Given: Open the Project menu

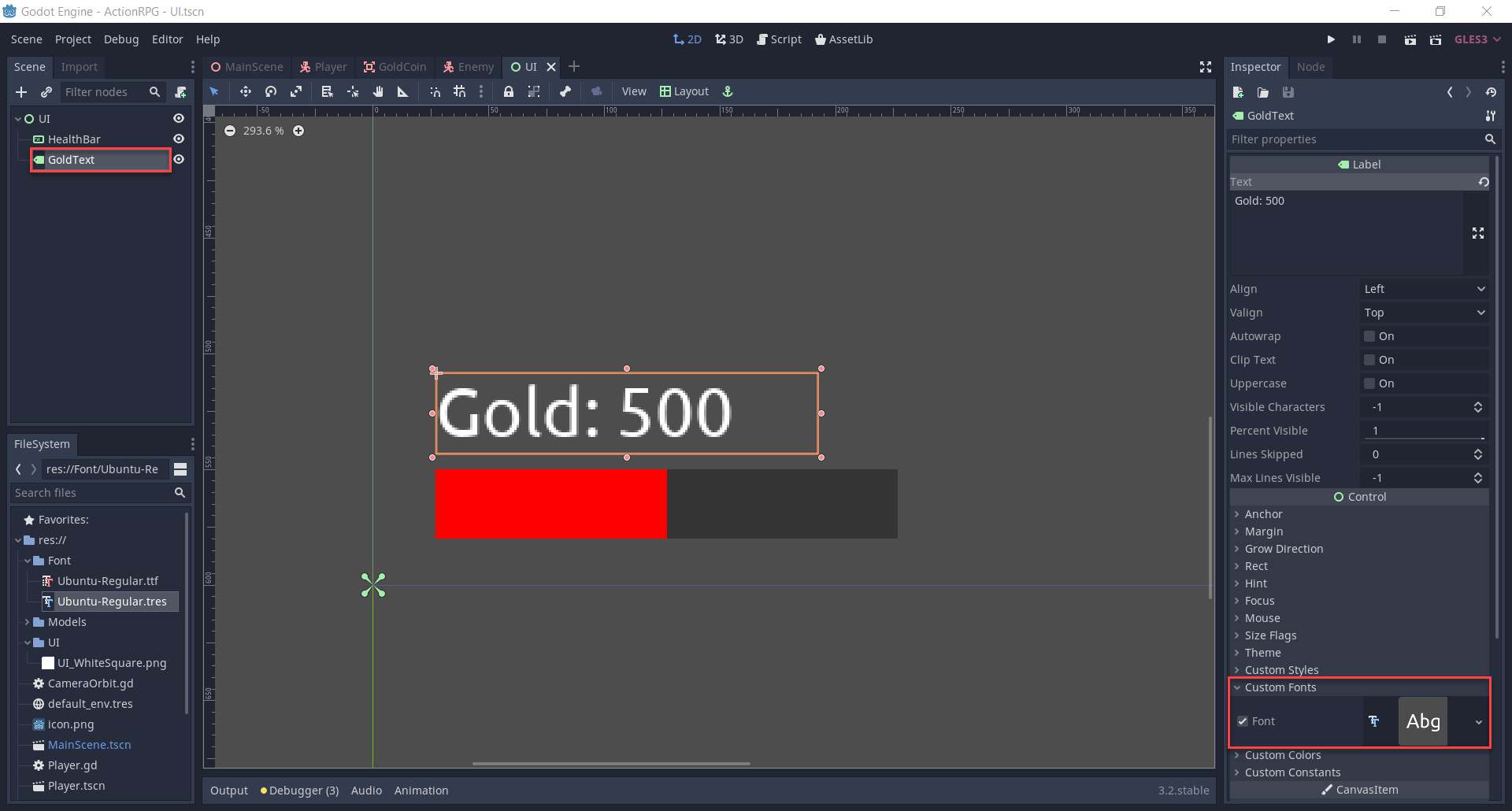Looking at the screenshot, I should point(72,39).
